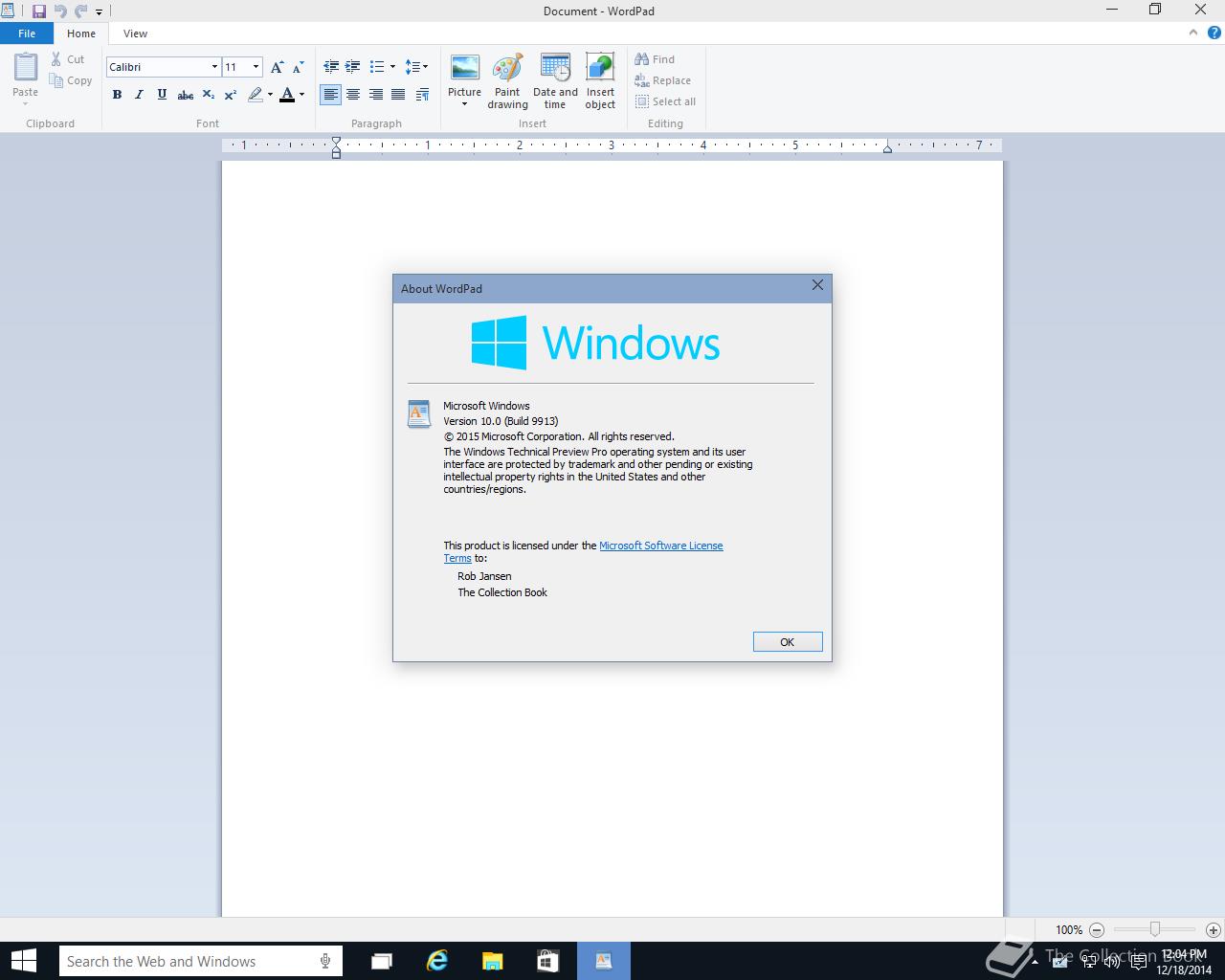Align text right
The height and width of the screenshot is (980, 1225).
pos(375,94)
